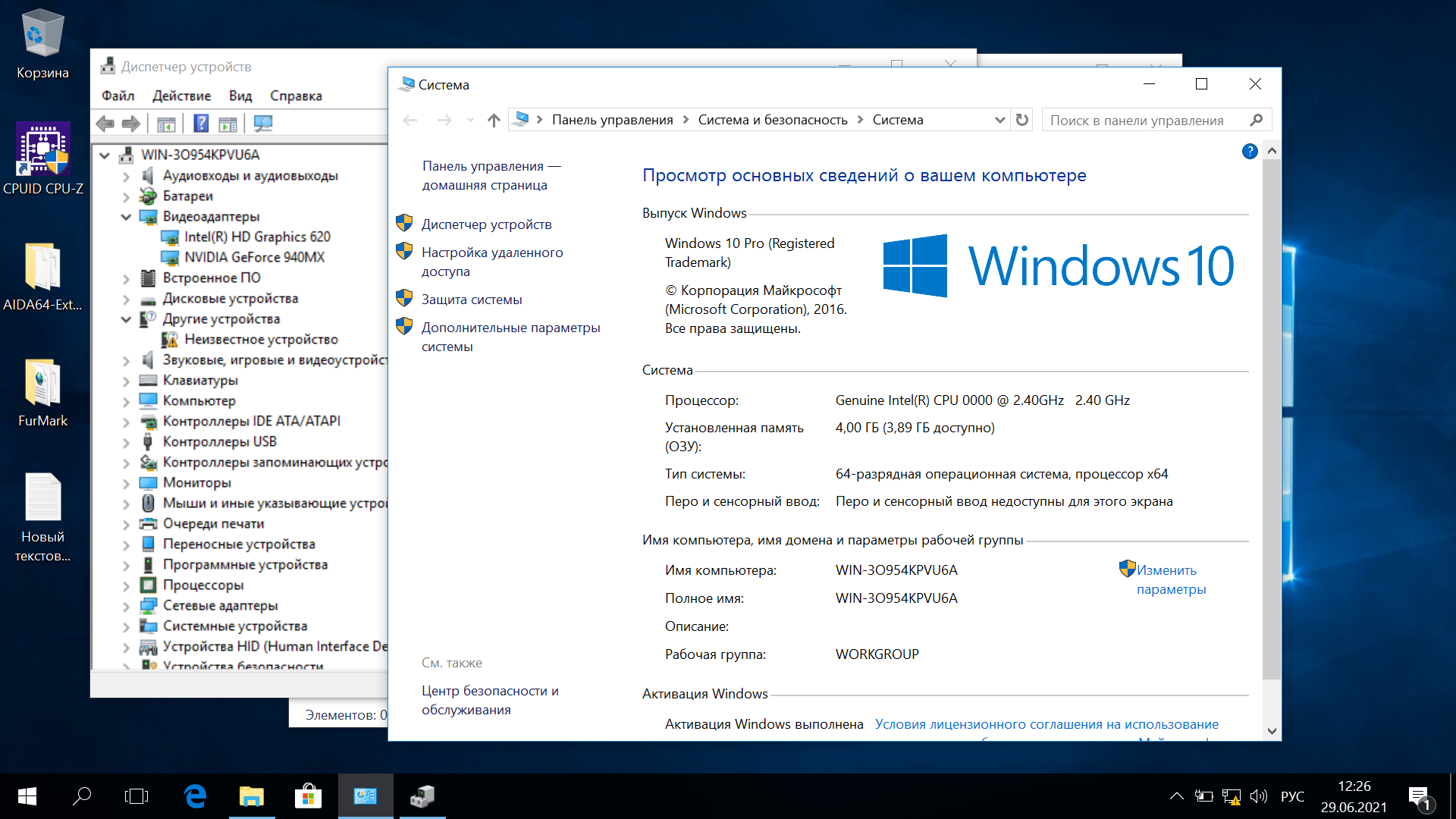This screenshot has height=819, width=1456.
Task: Click the control panel search field
Action: (x=1147, y=120)
